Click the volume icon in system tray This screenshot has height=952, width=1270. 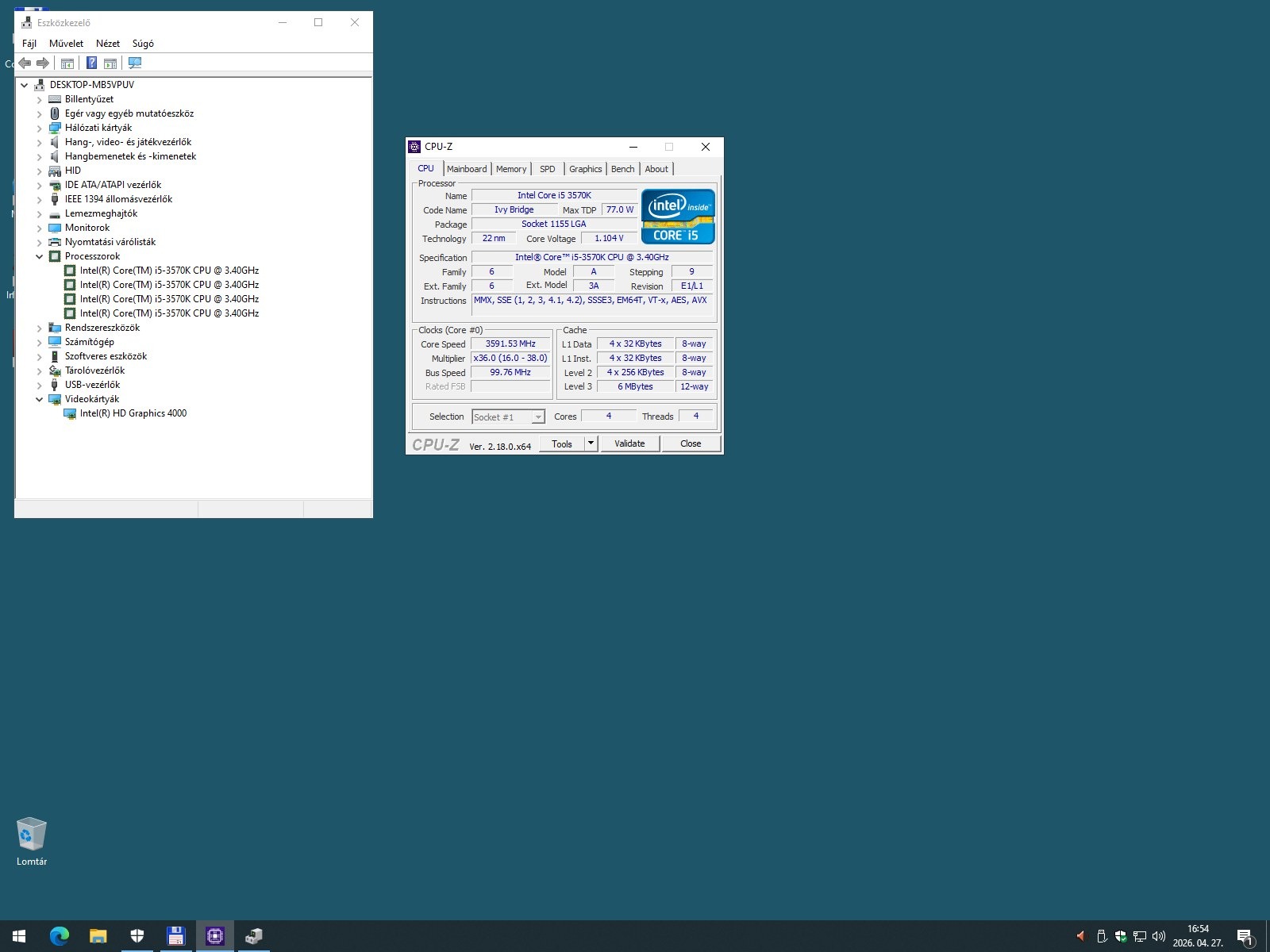(1158, 936)
